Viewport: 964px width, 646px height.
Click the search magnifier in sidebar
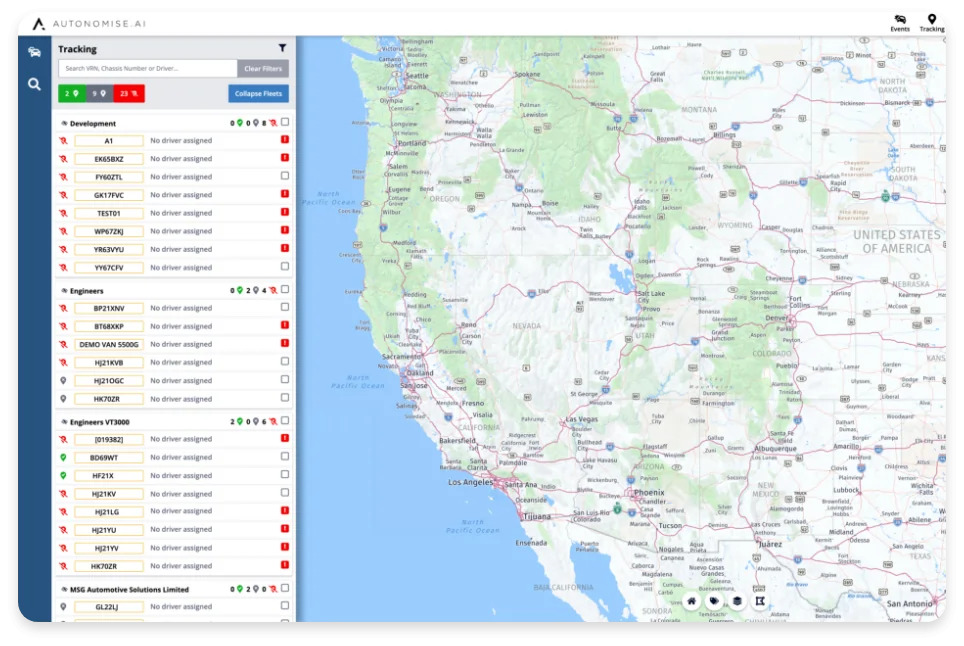pyautogui.click(x=34, y=85)
